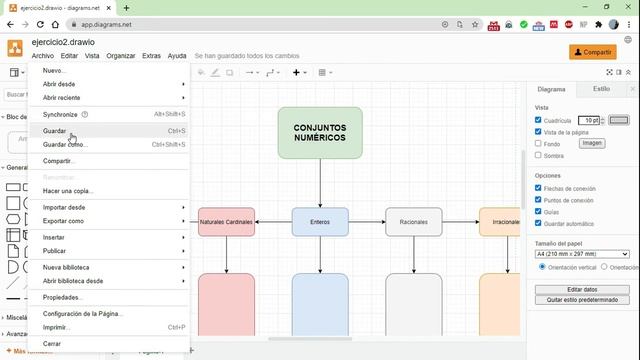The height and width of the screenshot is (360, 640).
Task: Open a new browser tab
Action: tap(126, 8)
